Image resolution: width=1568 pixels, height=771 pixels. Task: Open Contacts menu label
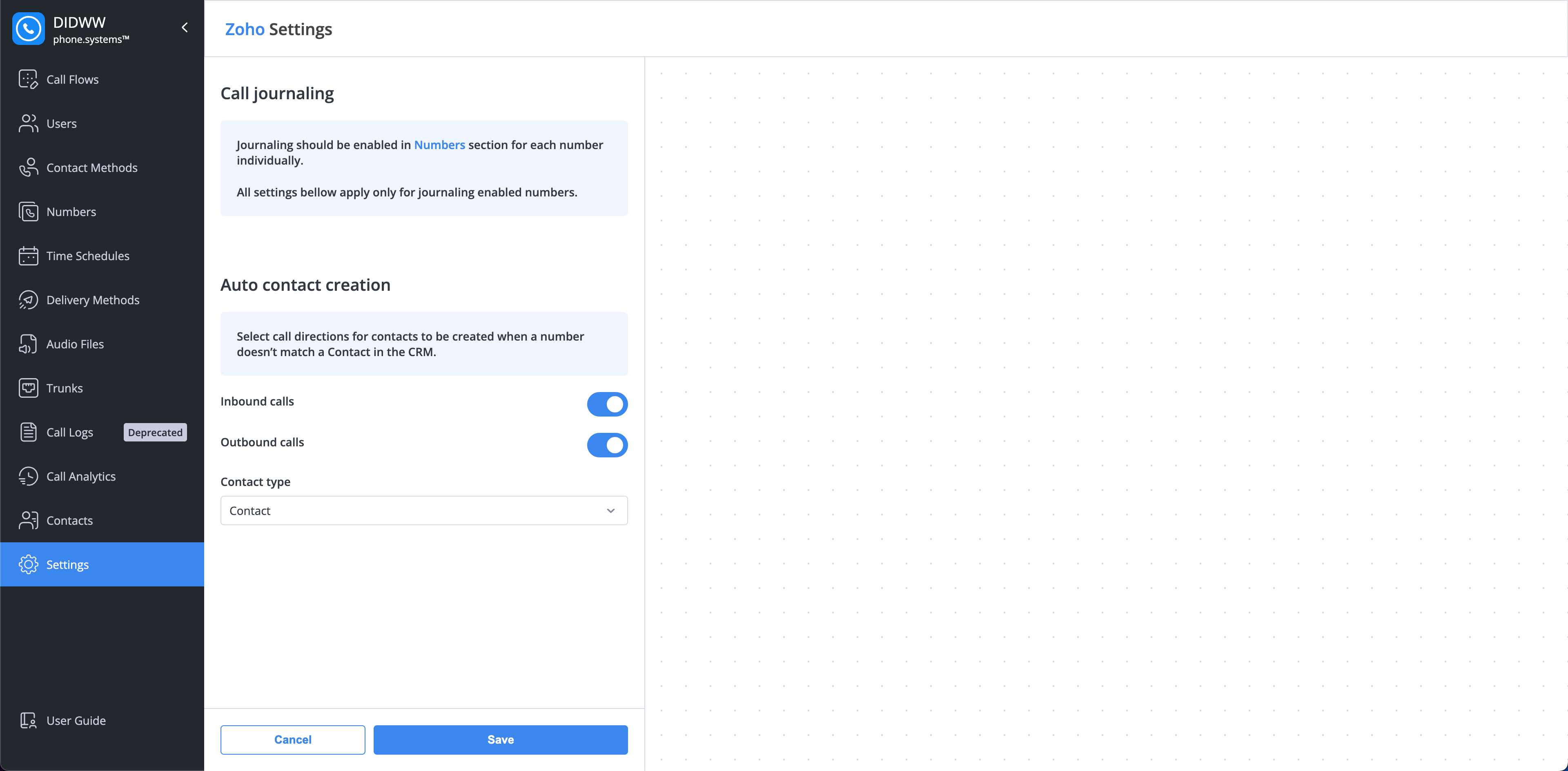tap(69, 521)
